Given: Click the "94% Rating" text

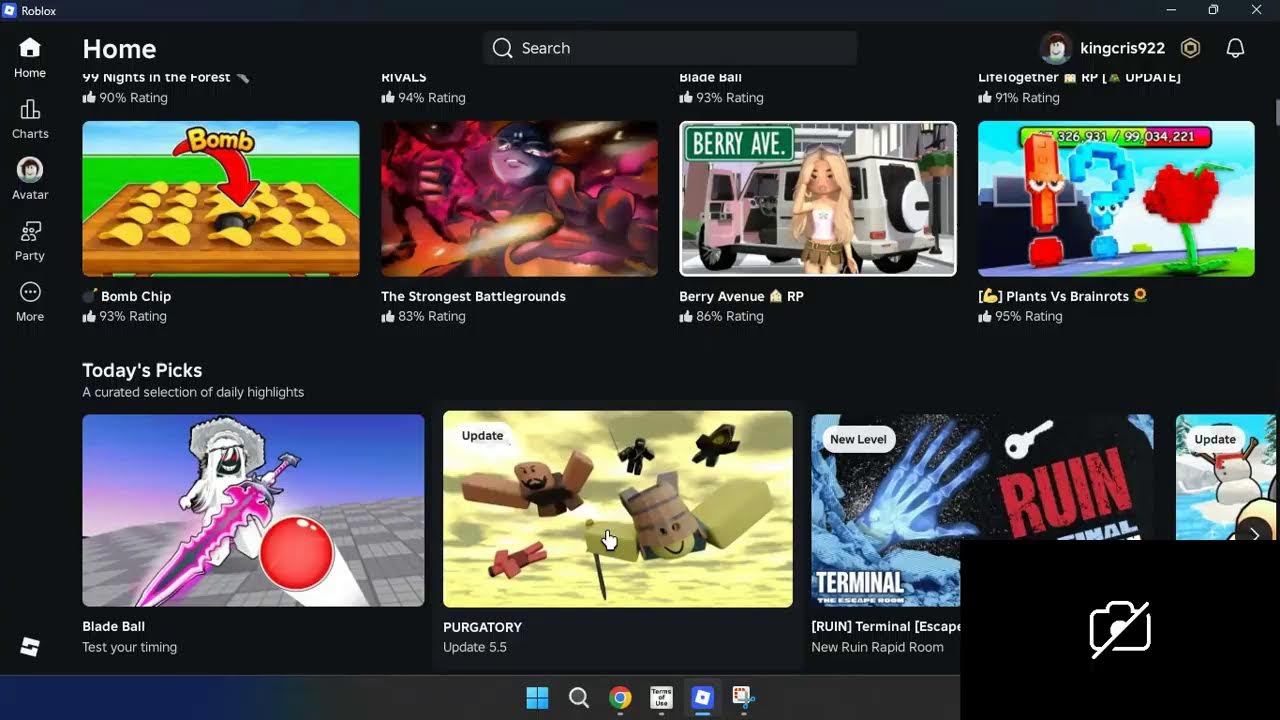Looking at the screenshot, I should coord(432,98).
